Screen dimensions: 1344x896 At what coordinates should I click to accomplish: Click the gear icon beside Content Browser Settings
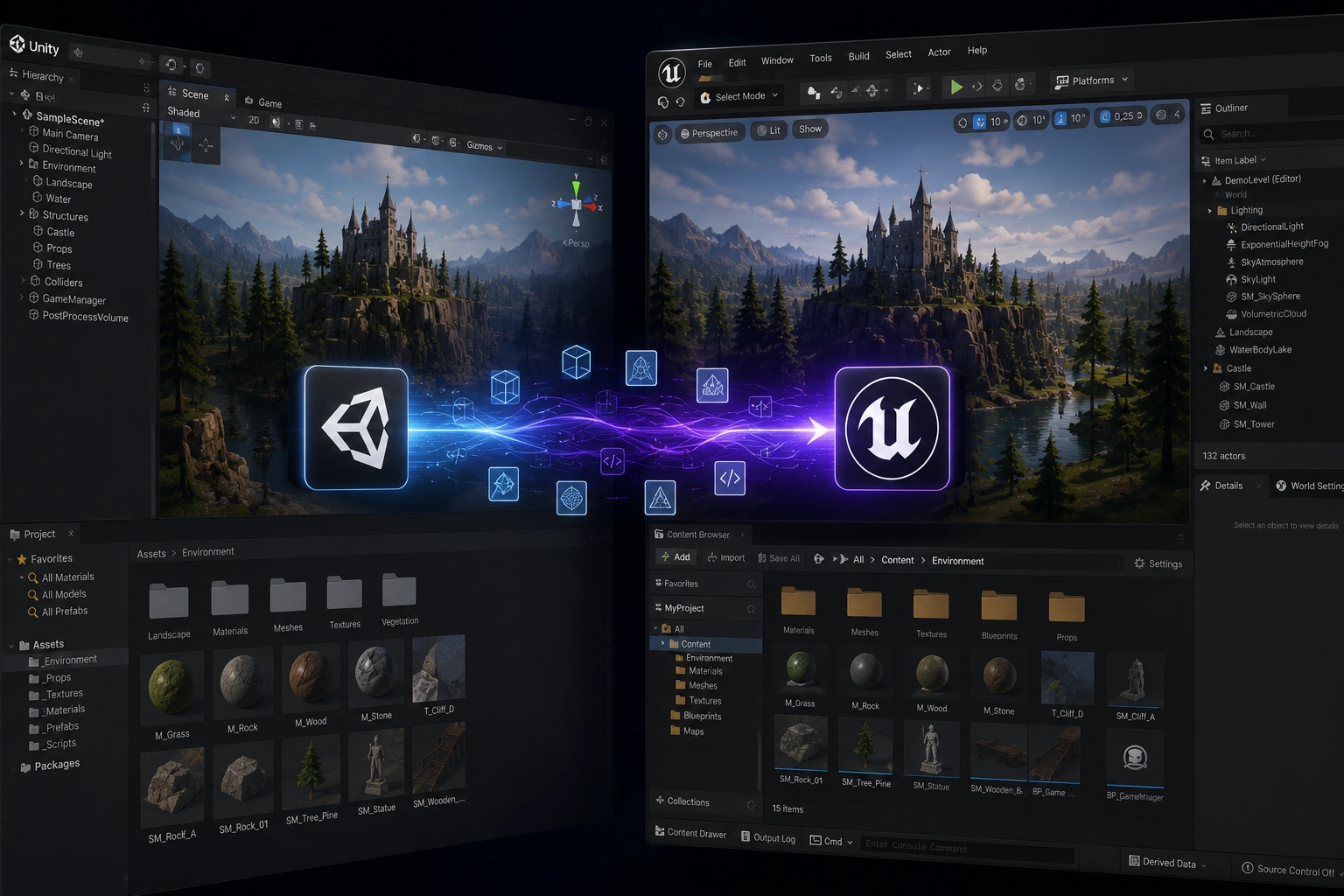click(x=1139, y=563)
